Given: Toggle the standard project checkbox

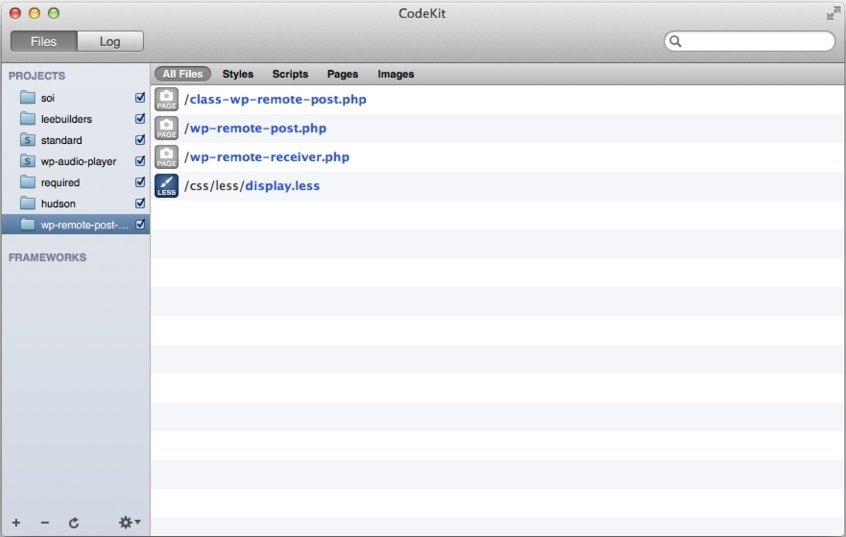Looking at the screenshot, I should [x=140, y=139].
